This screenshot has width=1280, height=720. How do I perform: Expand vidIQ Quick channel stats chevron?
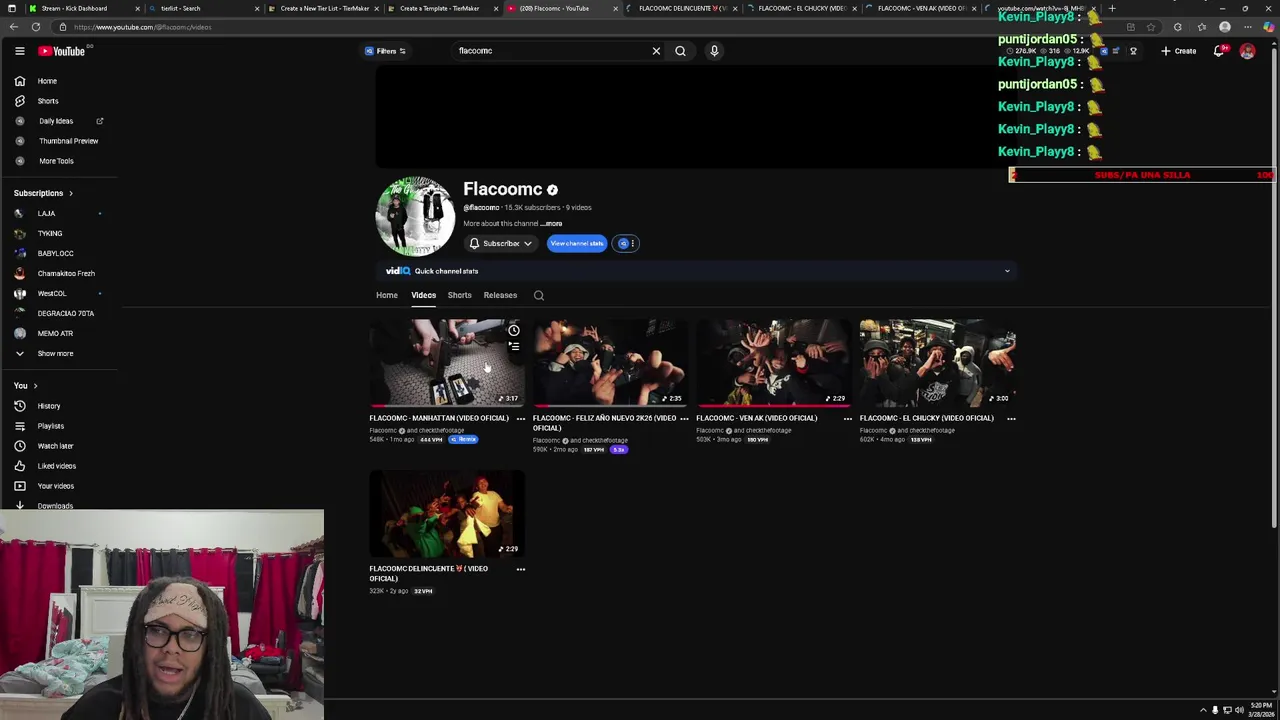click(x=1007, y=271)
